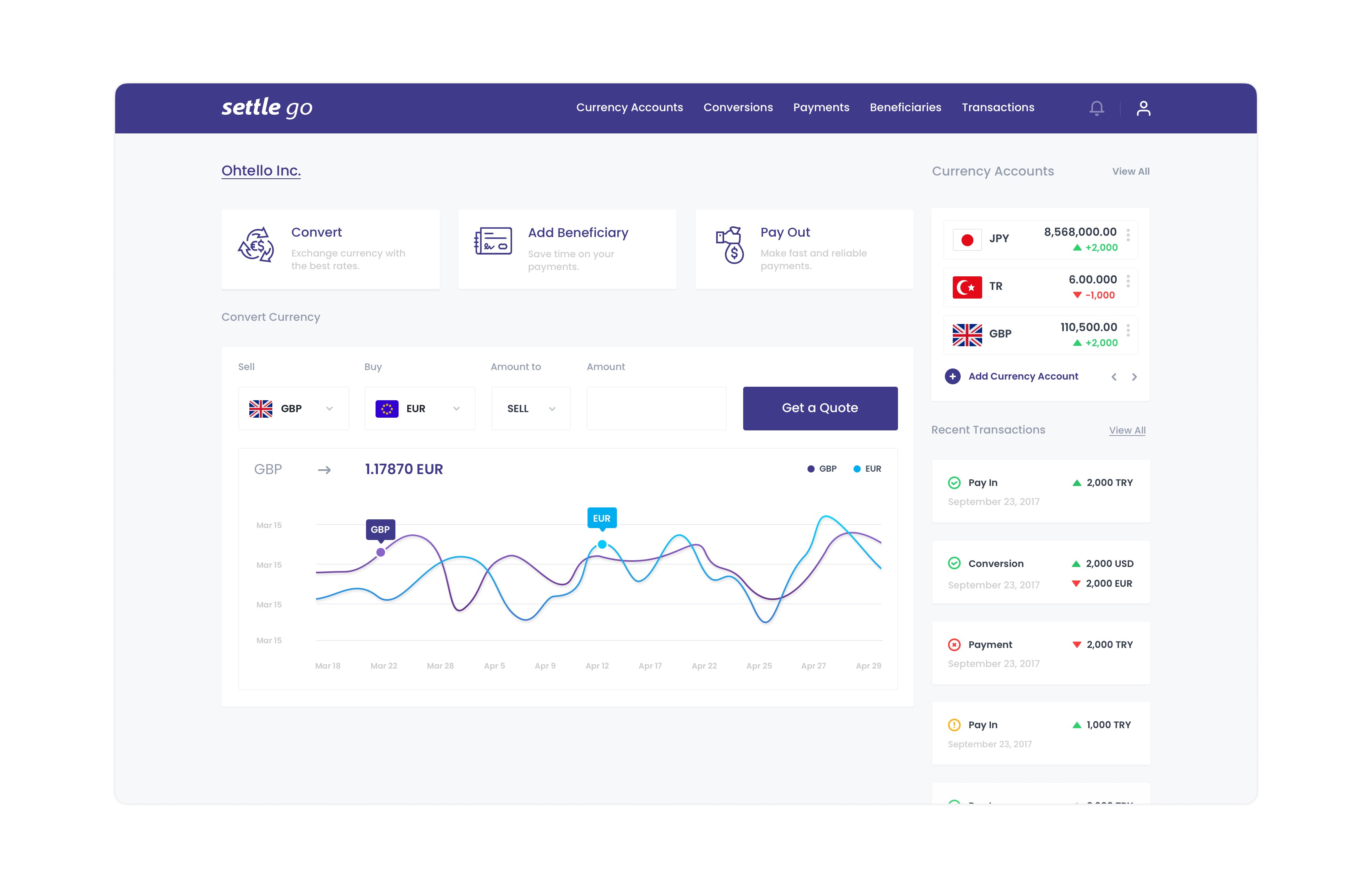Click the Add Currency Account link

(x=1023, y=377)
